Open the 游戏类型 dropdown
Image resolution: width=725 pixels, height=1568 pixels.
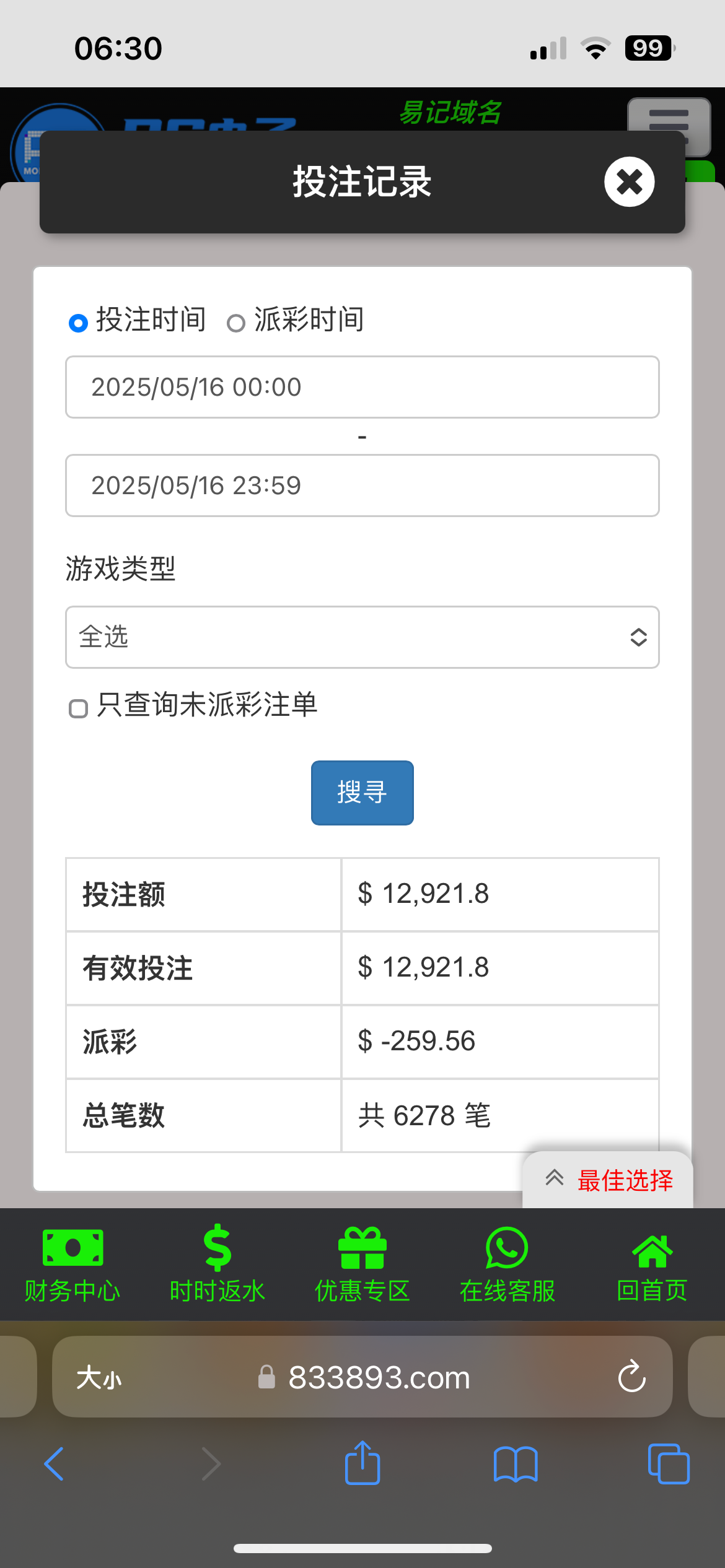(x=362, y=637)
